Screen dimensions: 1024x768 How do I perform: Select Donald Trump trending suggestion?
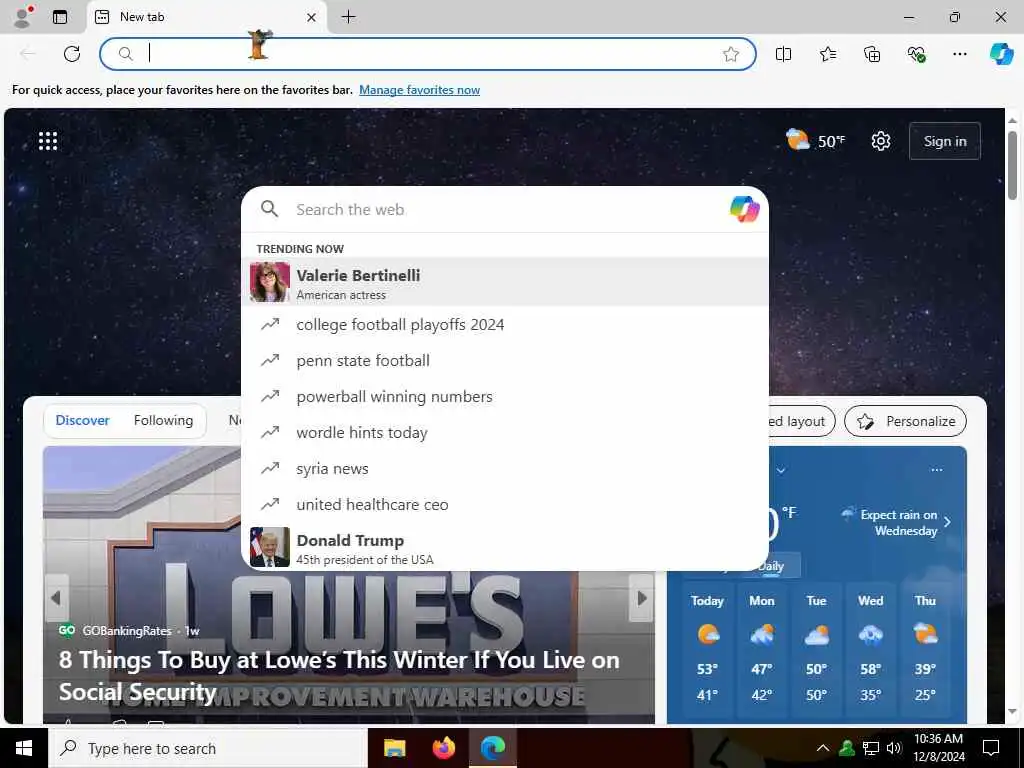point(505,547)
